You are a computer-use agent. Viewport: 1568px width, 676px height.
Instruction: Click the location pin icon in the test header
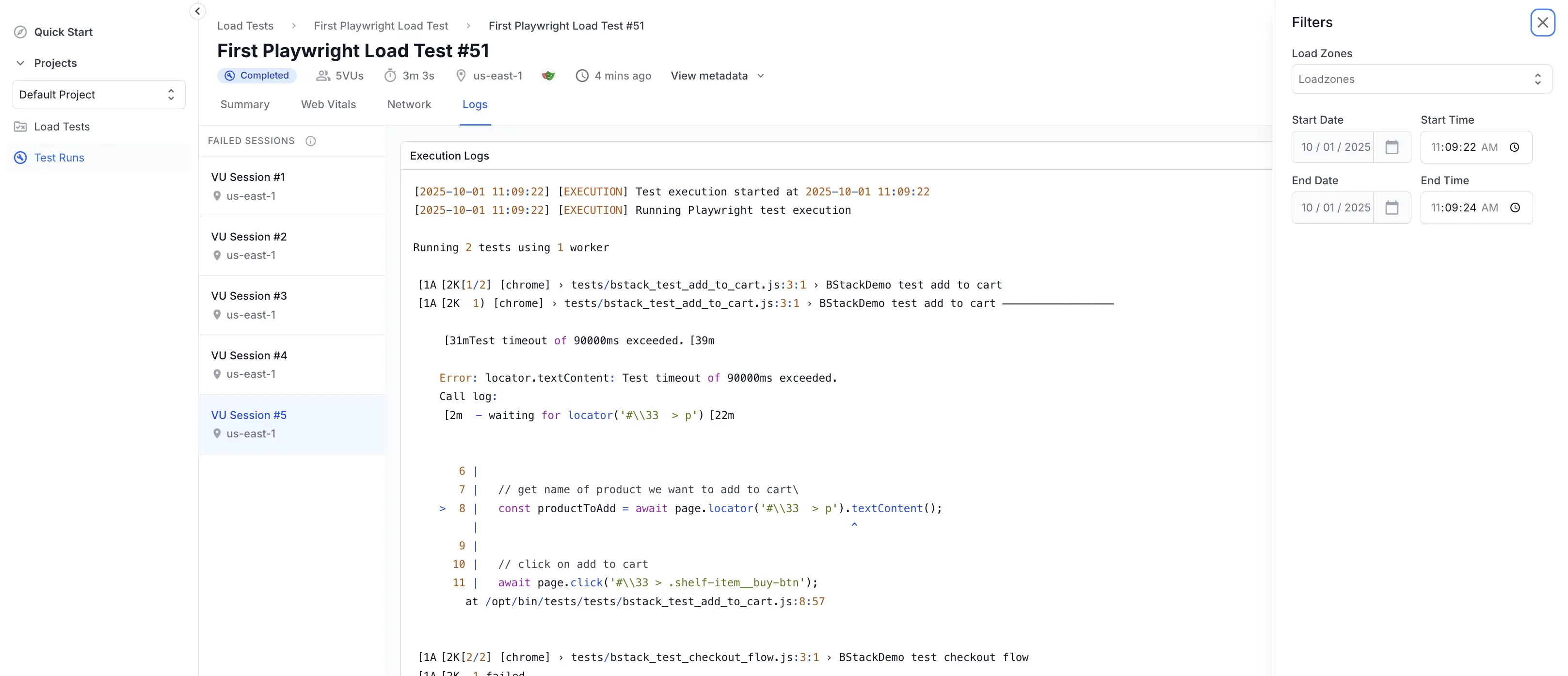click(461, 76)
